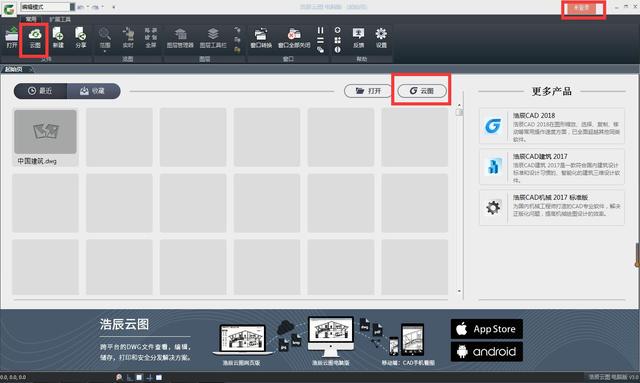The image size is (640, 383).
Task: Show the 最近 recent files tab
Action: pos(40,91)
